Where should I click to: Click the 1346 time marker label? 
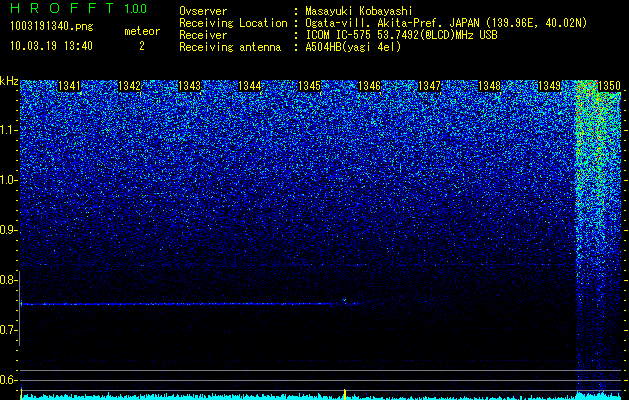pos(369,86)
